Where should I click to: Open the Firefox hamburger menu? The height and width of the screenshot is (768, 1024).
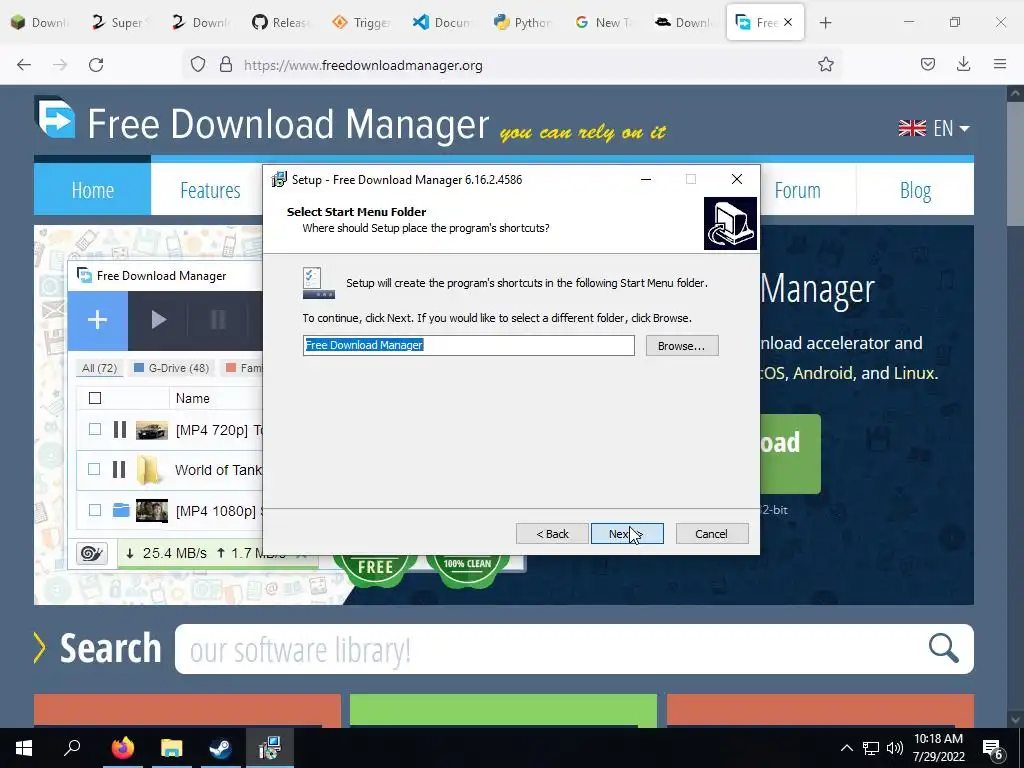[x=1000, y=64]
